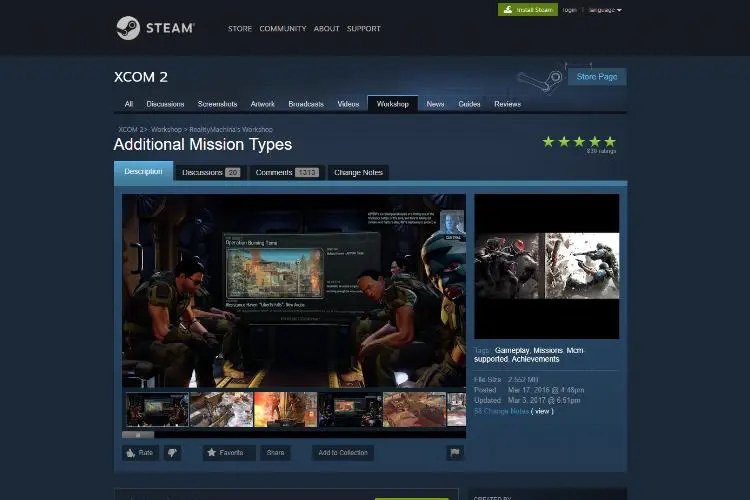Click the XCOM 2 hub title

point(141,77)
